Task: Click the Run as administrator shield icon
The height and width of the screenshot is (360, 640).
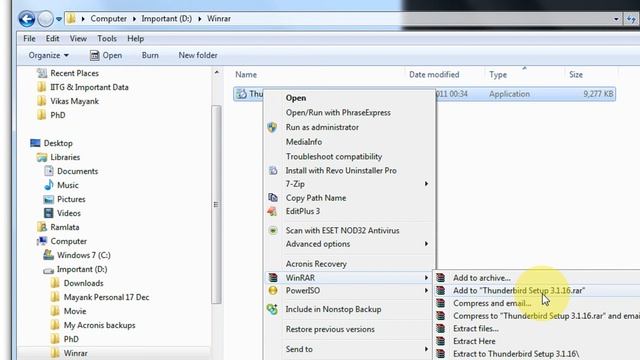Action: click(272, 127)
